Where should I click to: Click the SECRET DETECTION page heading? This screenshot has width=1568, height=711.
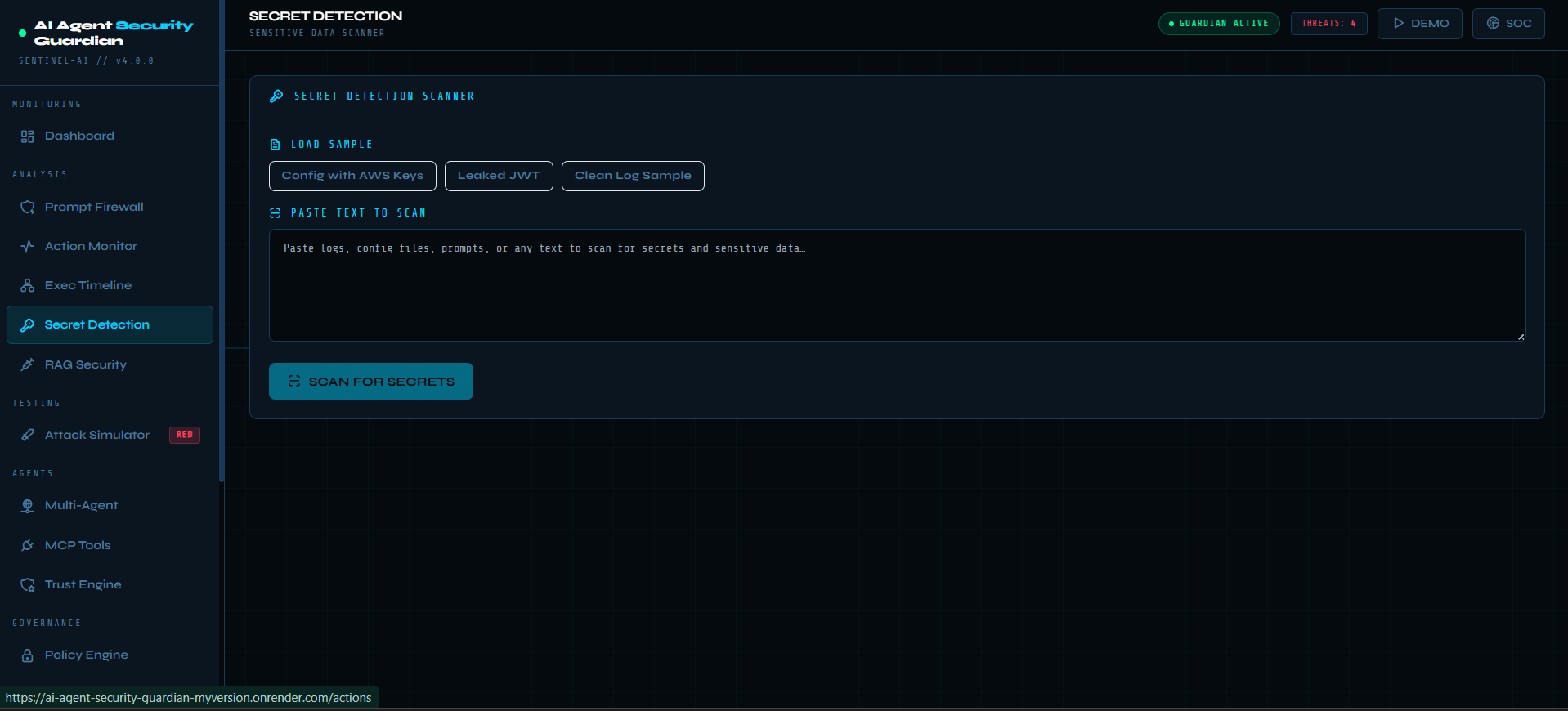coord(325,16)
